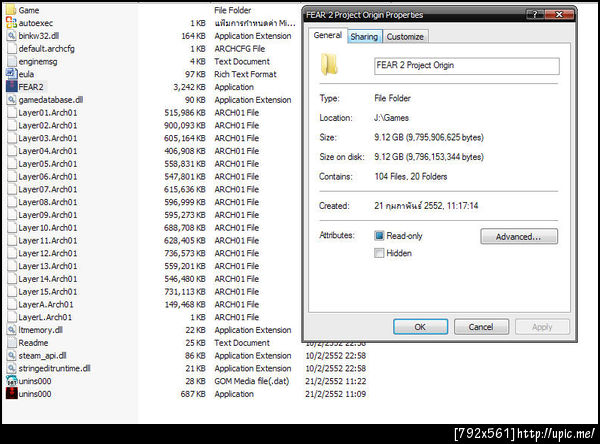Select the Game folder icon
Image resolution: width=600 pixels, height=444 pixels.
(11, 10)
